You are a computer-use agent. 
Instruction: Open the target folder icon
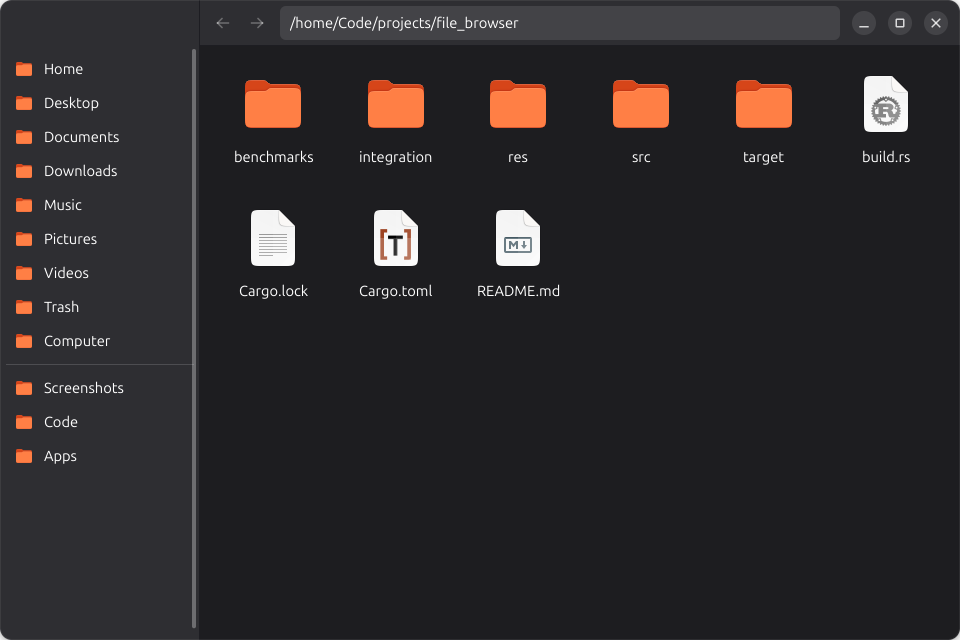(x=763, y=104)
